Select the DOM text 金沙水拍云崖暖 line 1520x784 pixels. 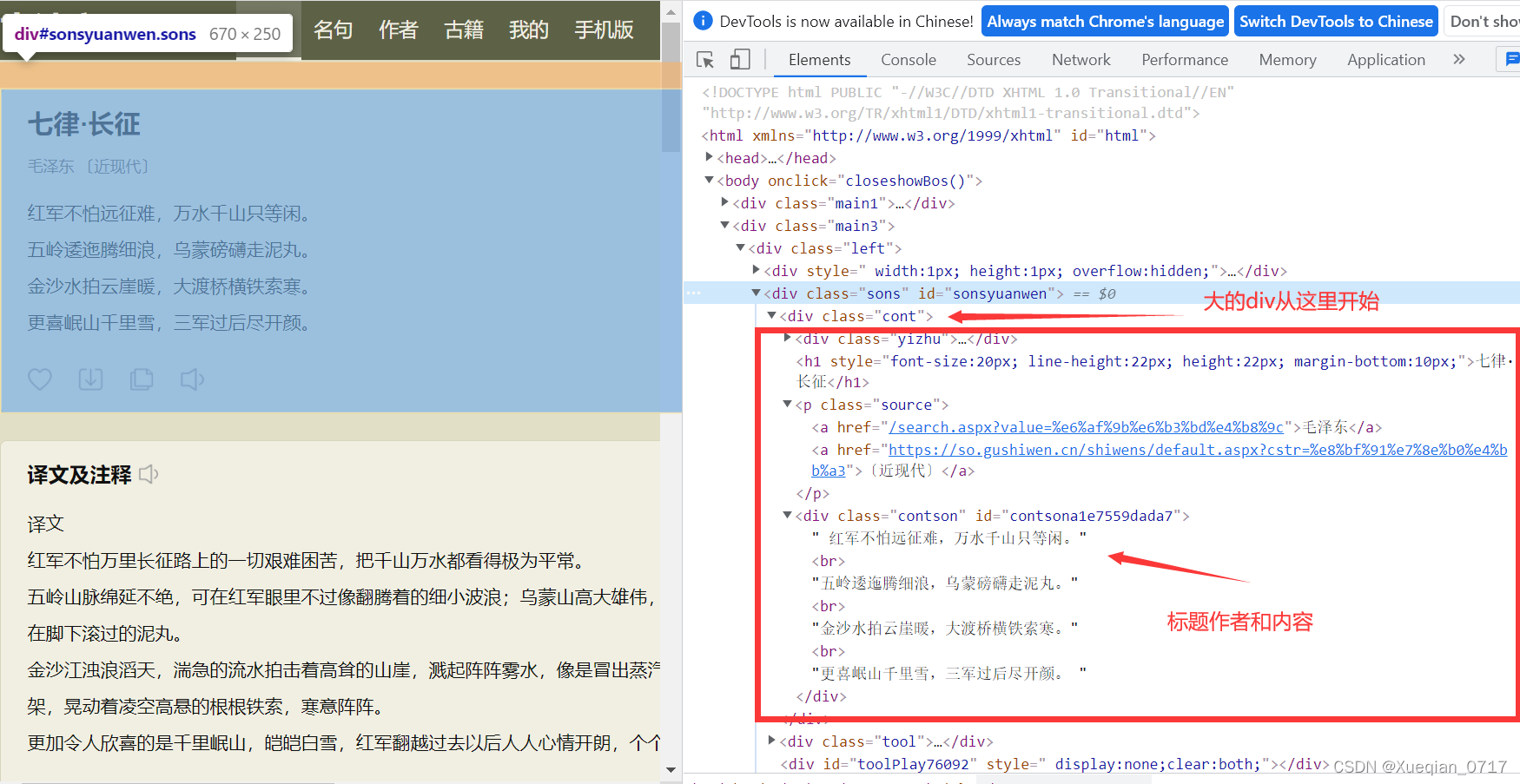pyautogui.click(x=945, y=629)
